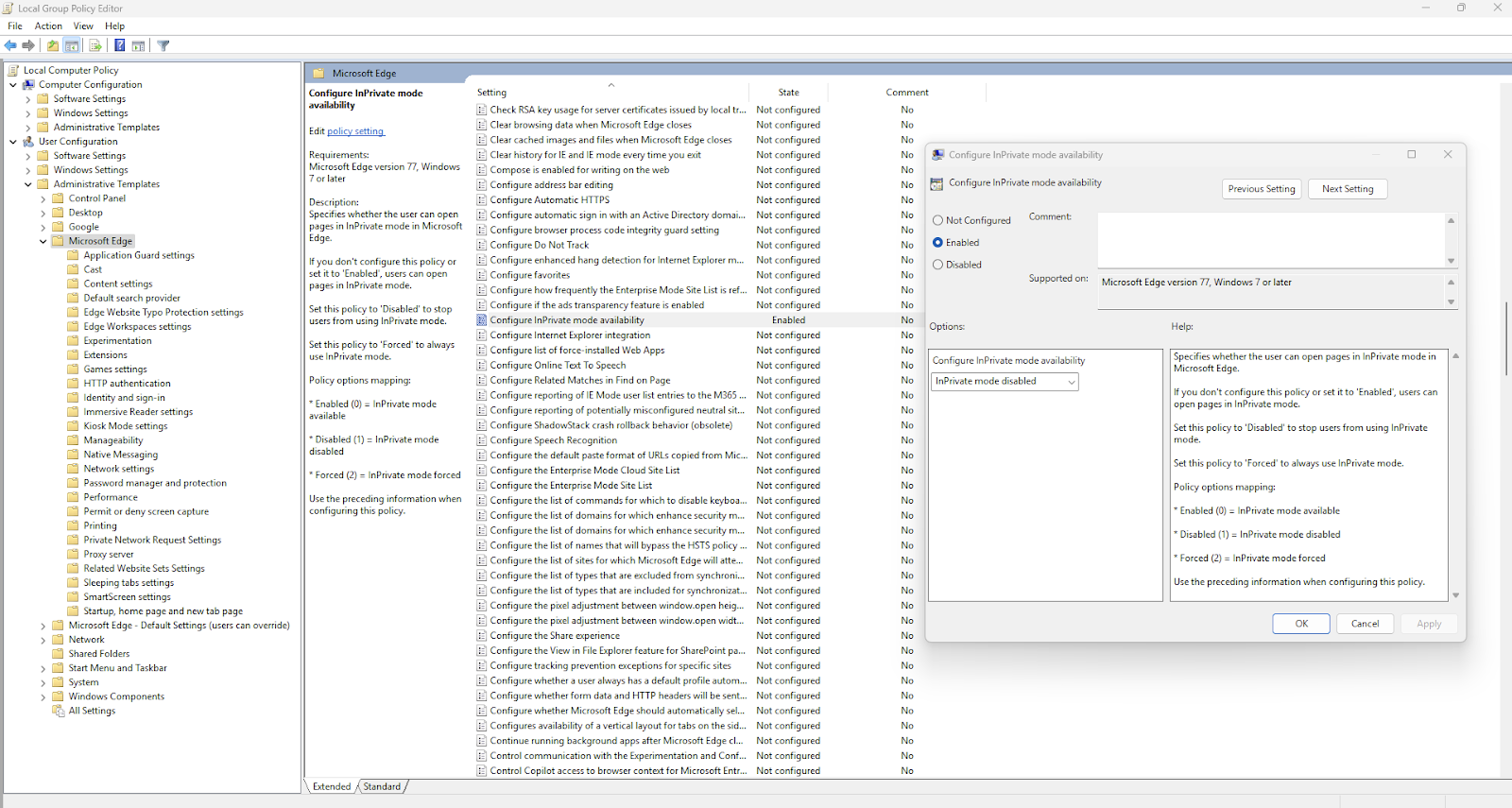1512x808 pixels.
Task: Go up one level with folder icon
Action: (53, 45)
